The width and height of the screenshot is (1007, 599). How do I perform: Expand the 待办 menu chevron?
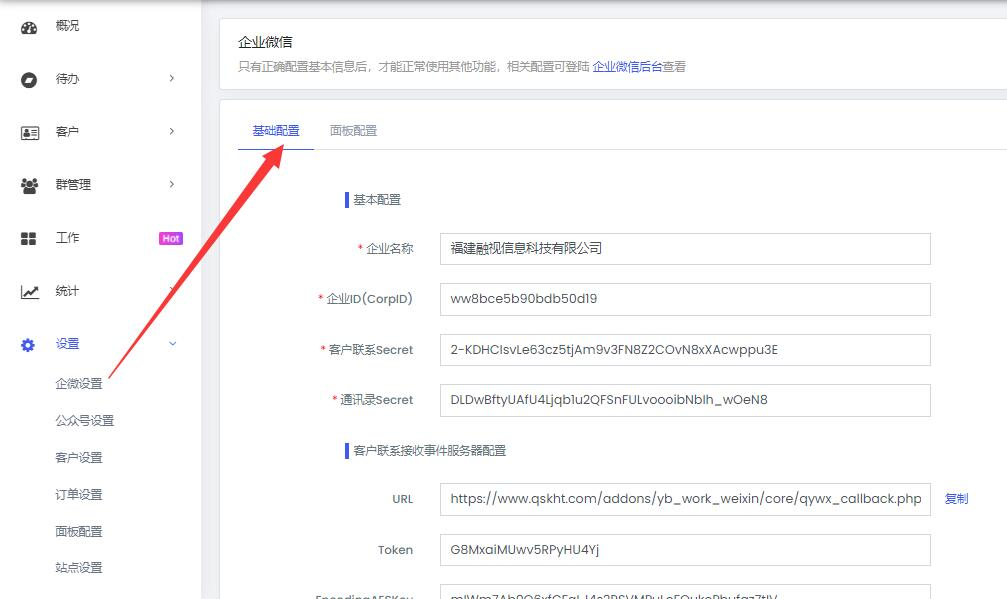point(171,78)
